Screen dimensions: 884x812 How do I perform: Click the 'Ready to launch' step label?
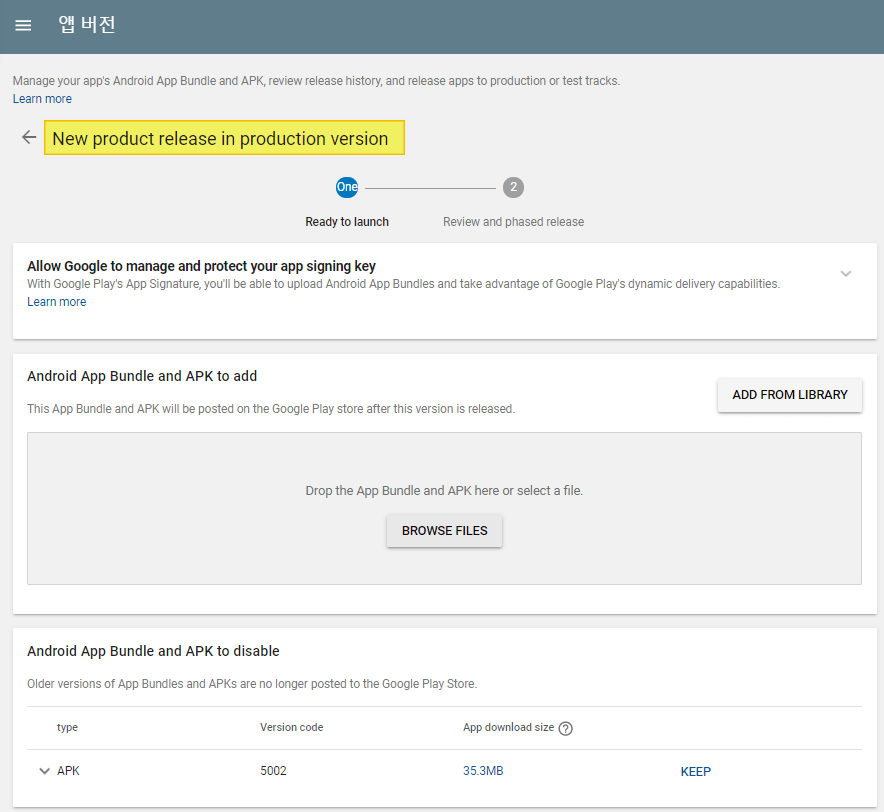tap(347, 222)
